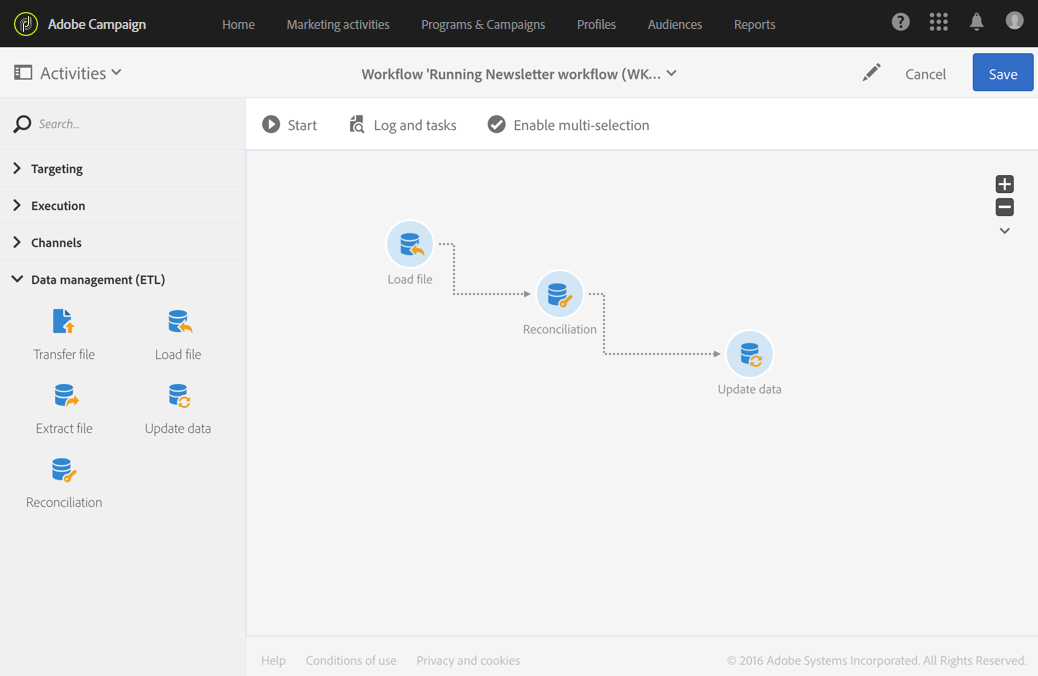This screenshot has height=676, width=1038.
Task: Zoom in the canvas with plus icon
Action: tap(1004, 184)
